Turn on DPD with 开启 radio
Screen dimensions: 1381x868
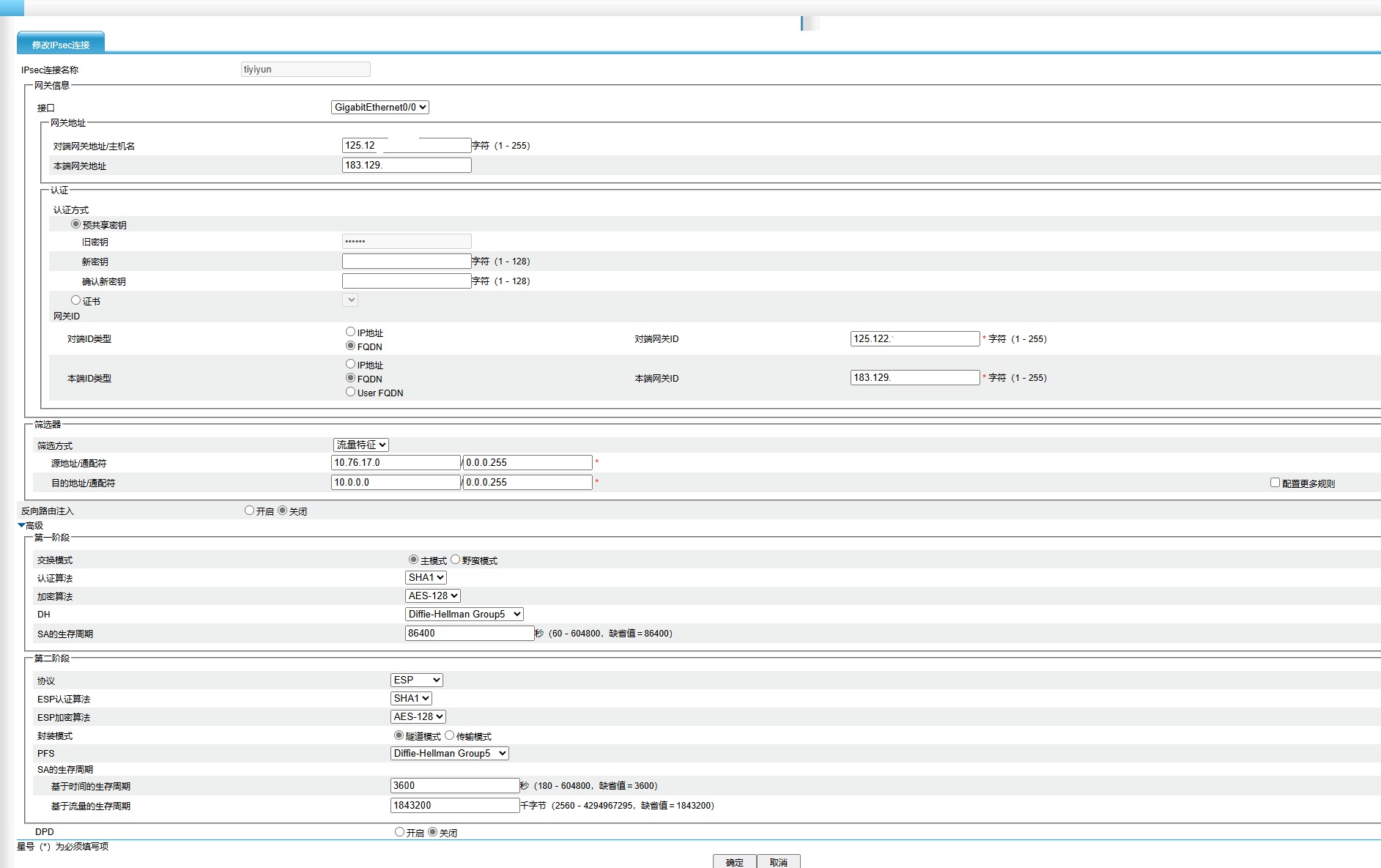(x=399, y=832)
